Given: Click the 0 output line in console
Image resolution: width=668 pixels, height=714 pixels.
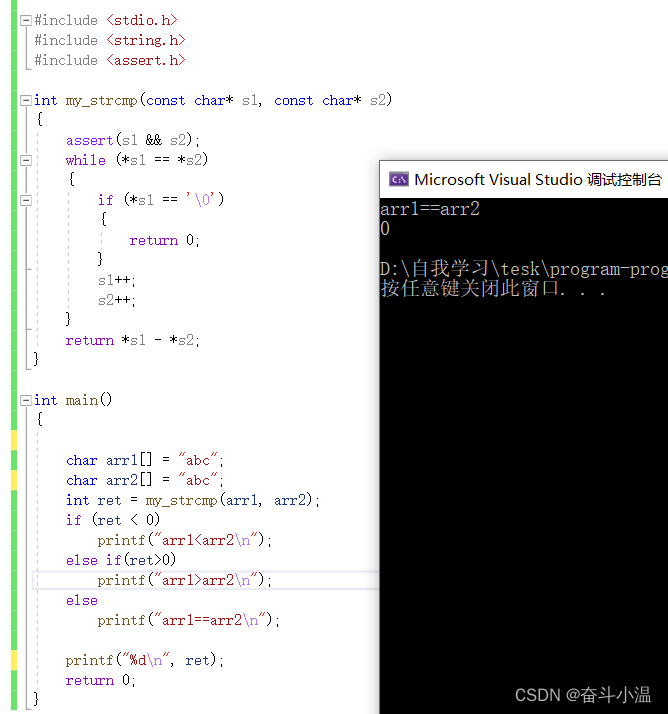Looking at the screenshot, I should (x=385, y=229).
